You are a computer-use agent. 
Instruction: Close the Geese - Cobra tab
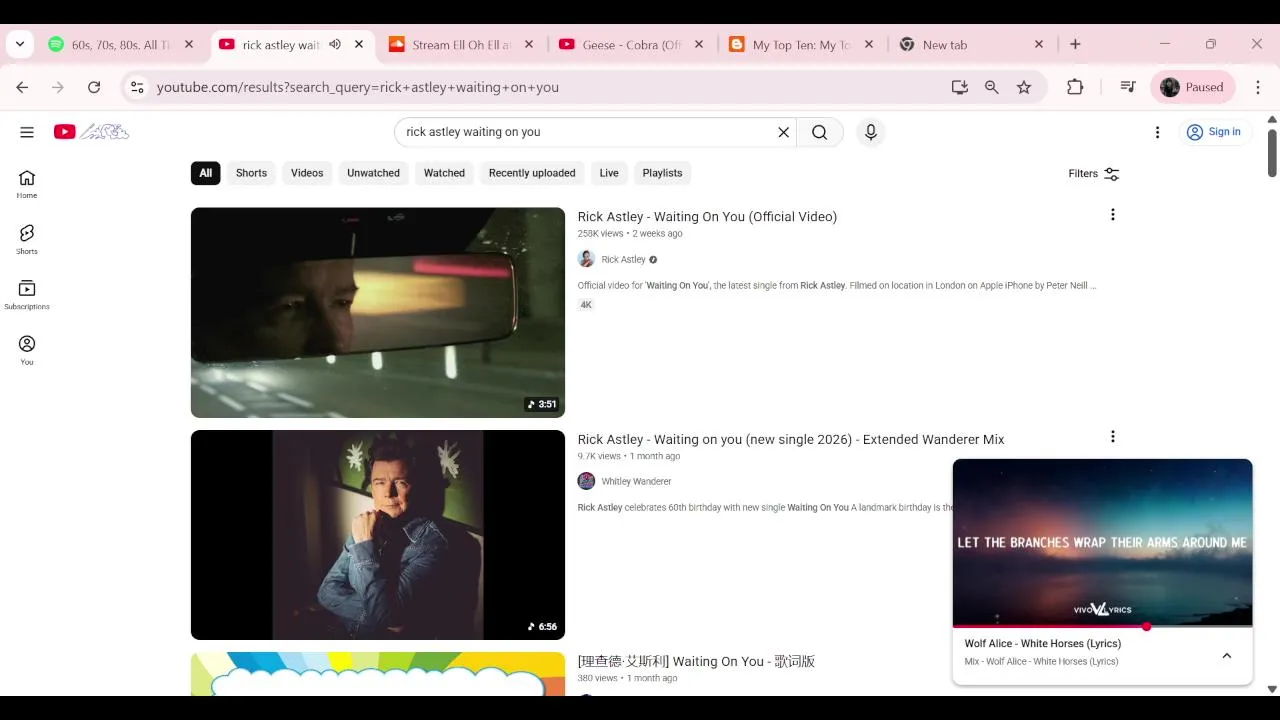point(699,45)
